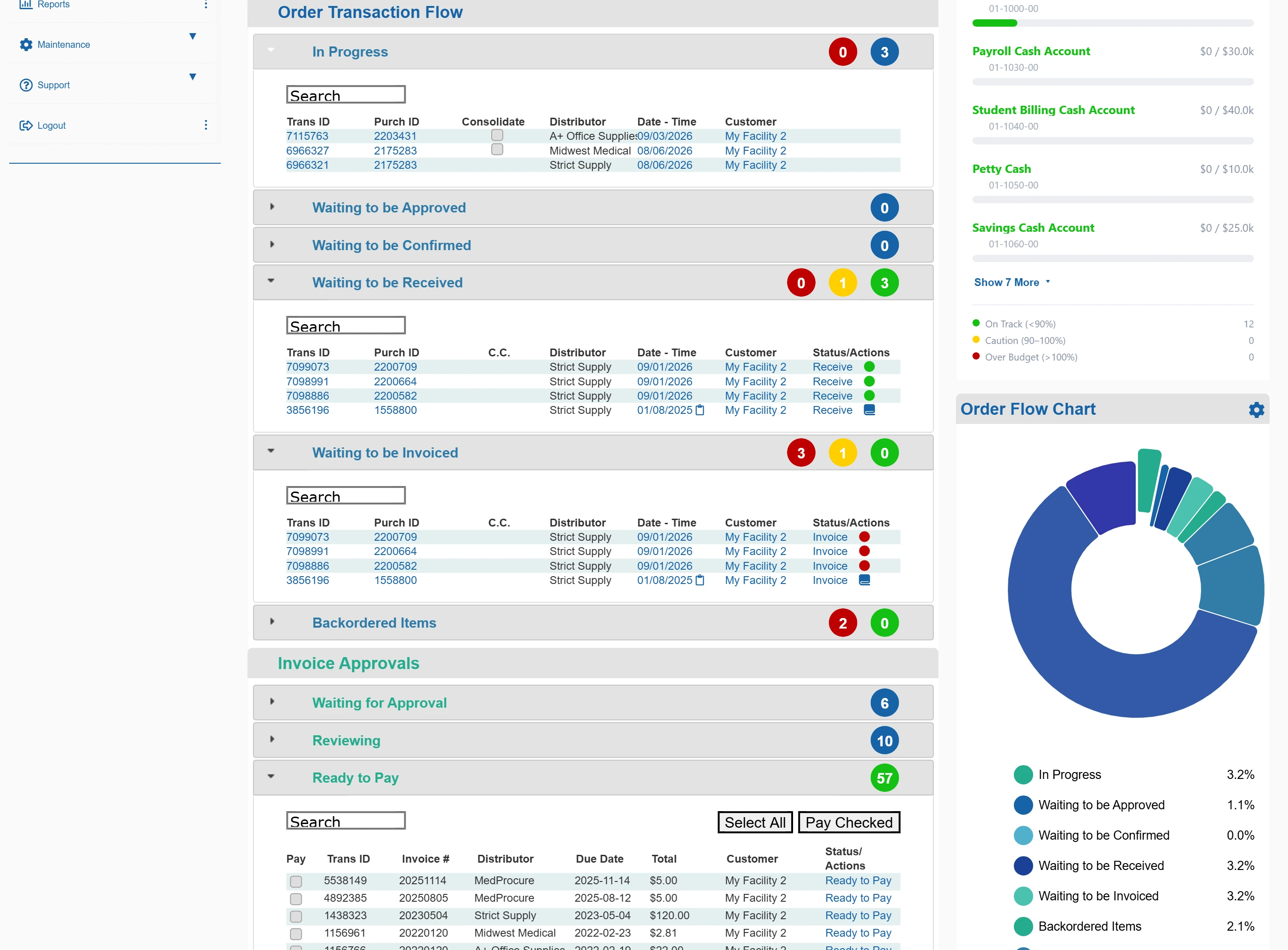Image resolution: width=1288 pixels, height=950 pixels.
Task: Expand Support menu arrow
Action: tap(193, 76)
